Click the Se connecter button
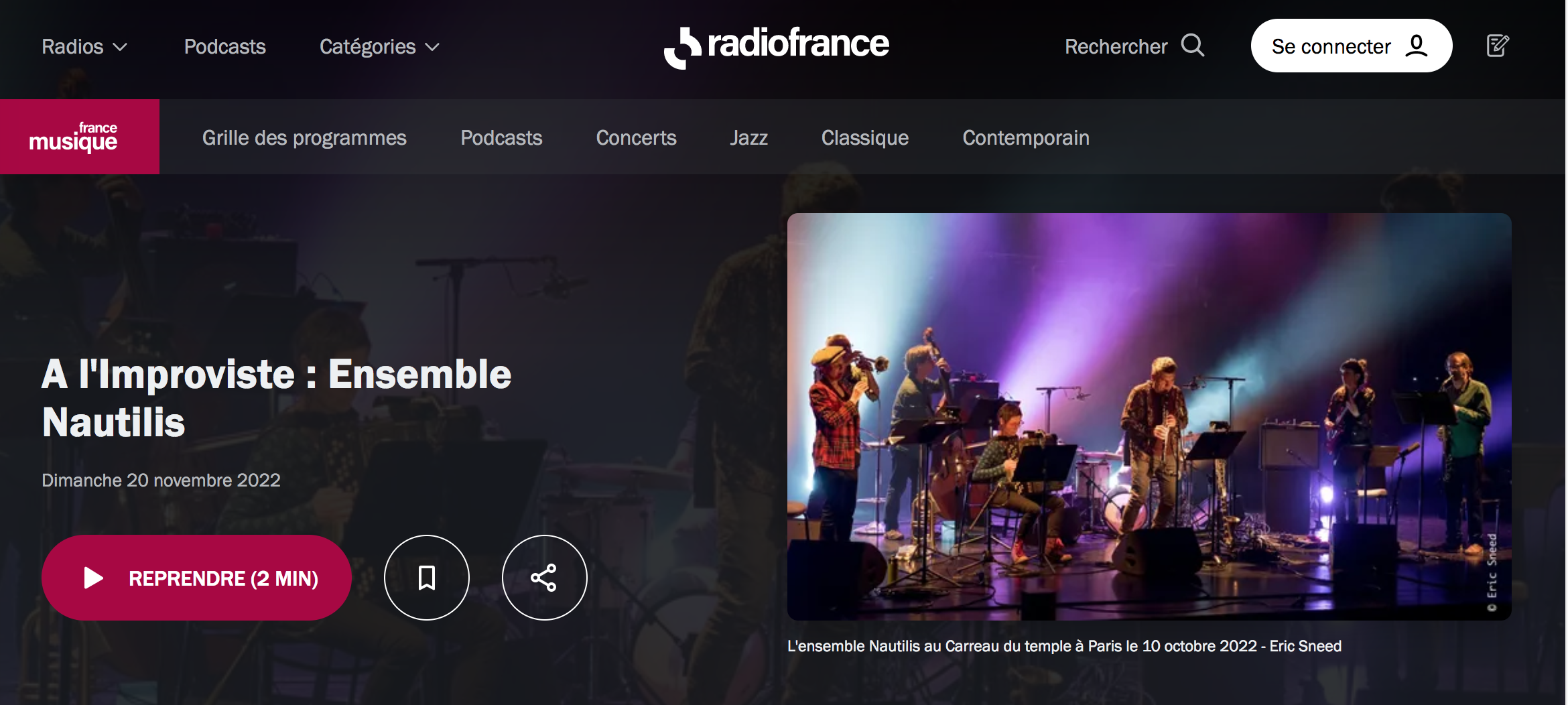The width and height of the screenshot is (1568, 705). pos(1352,46)
